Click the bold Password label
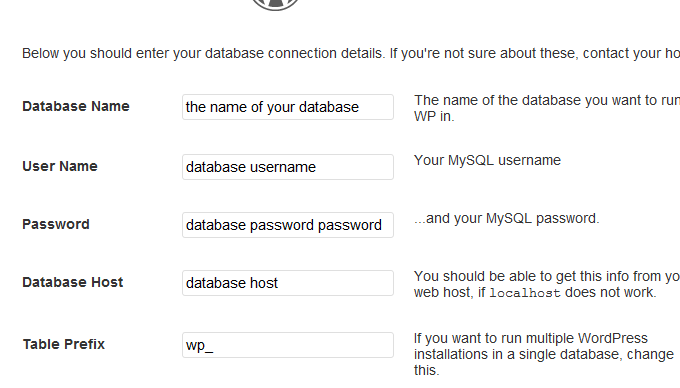 pos(56,224)
